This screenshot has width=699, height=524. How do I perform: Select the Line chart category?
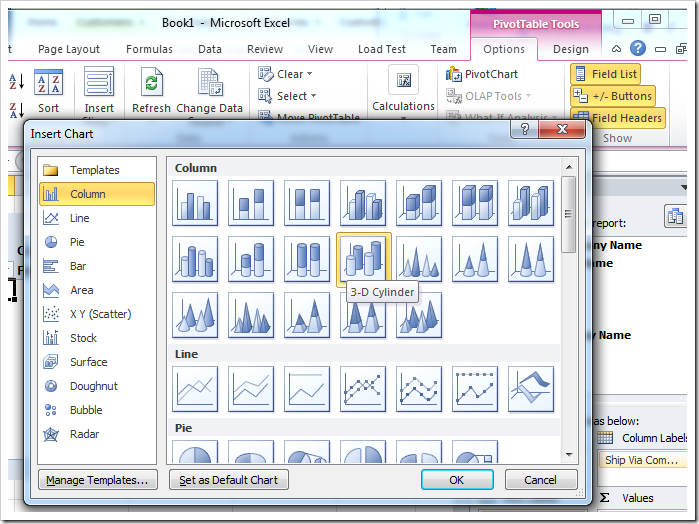tap(97, 218)
